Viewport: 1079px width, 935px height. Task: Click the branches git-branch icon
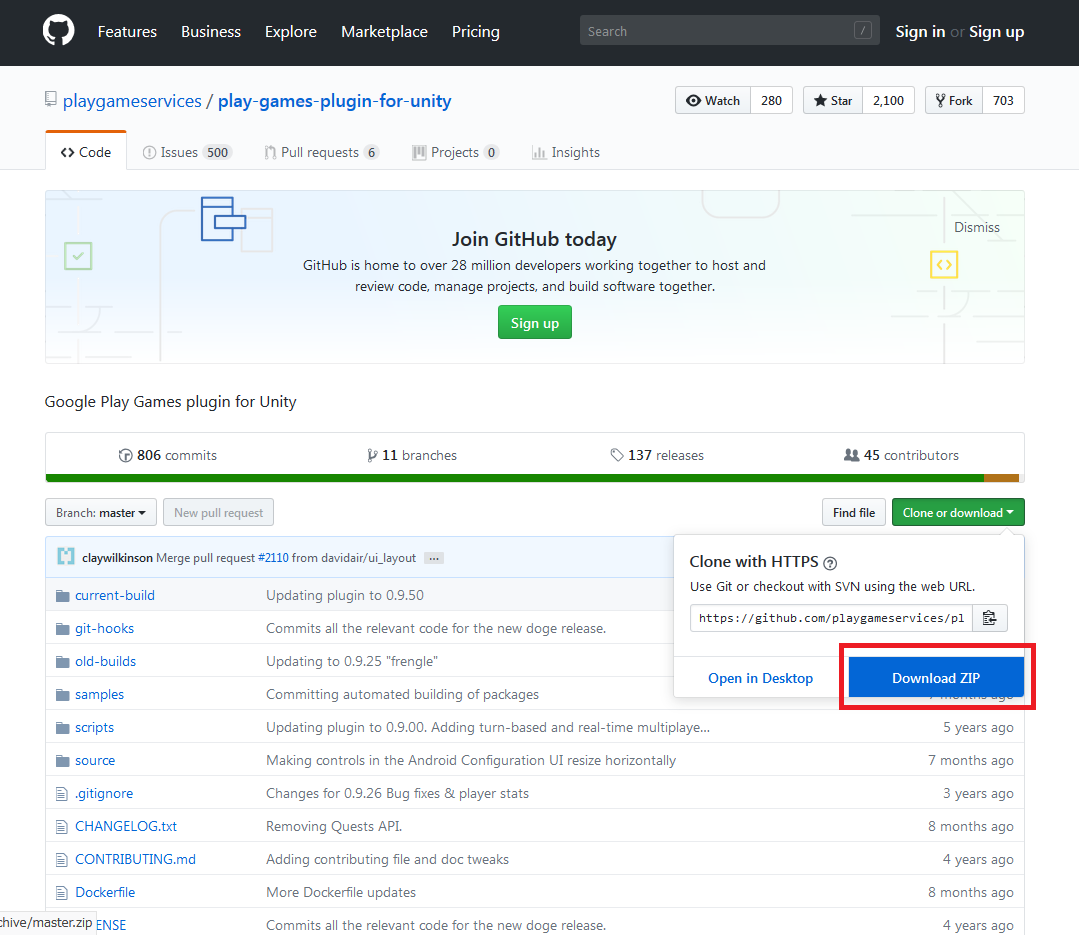372,455
